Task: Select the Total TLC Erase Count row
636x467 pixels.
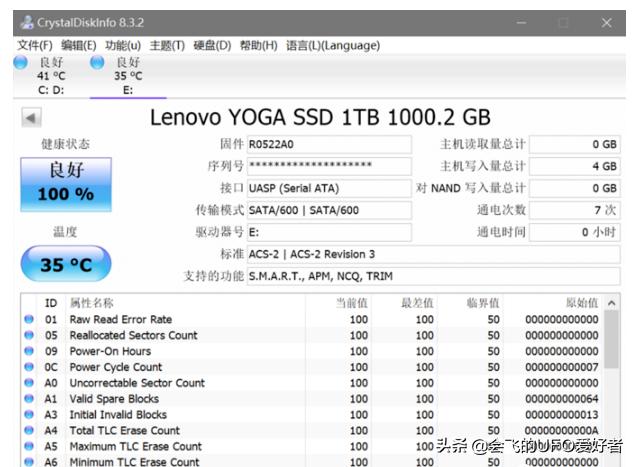Action: coord(312,430)
